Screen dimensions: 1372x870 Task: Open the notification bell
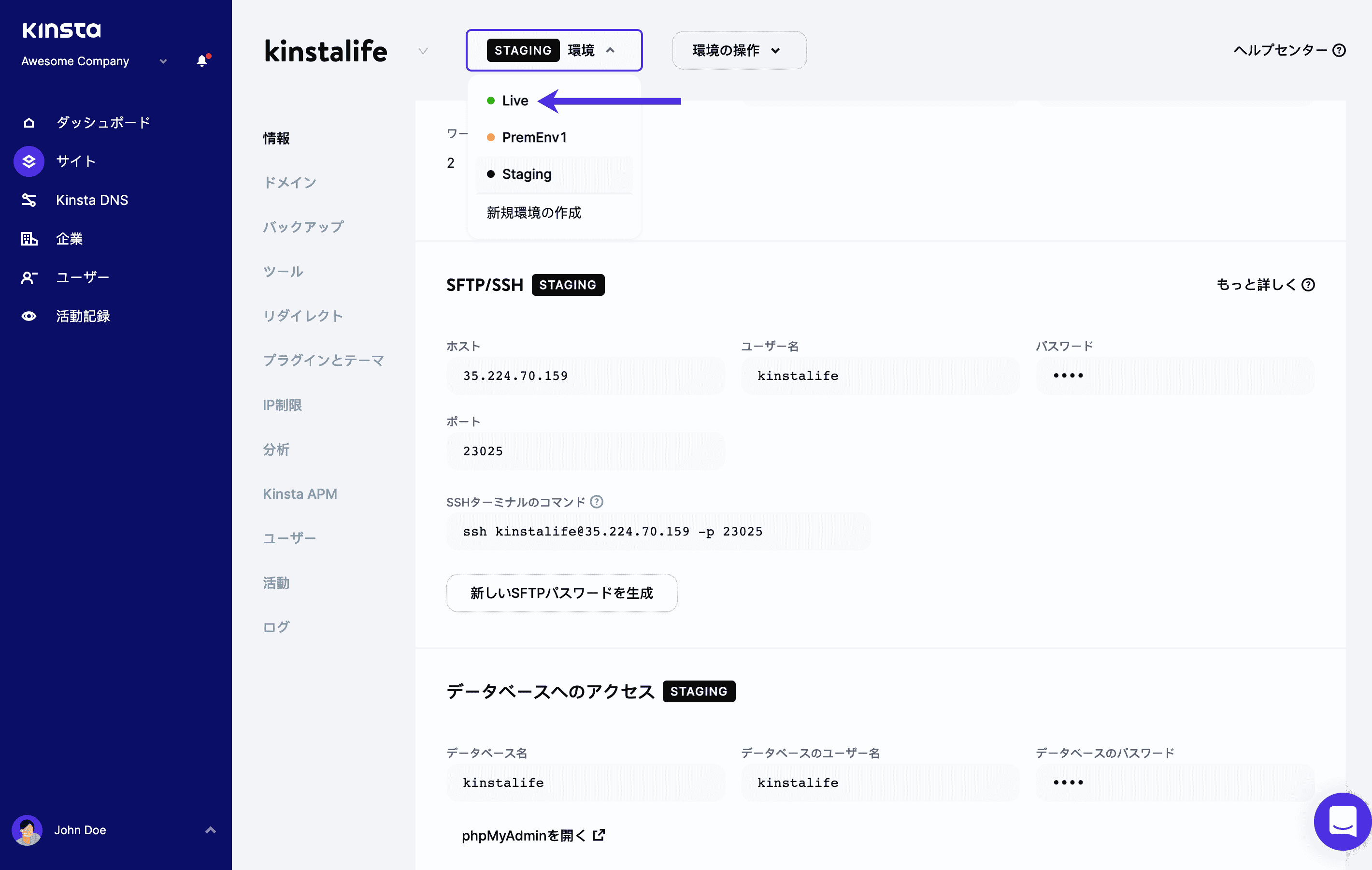(x=201, y=61)
